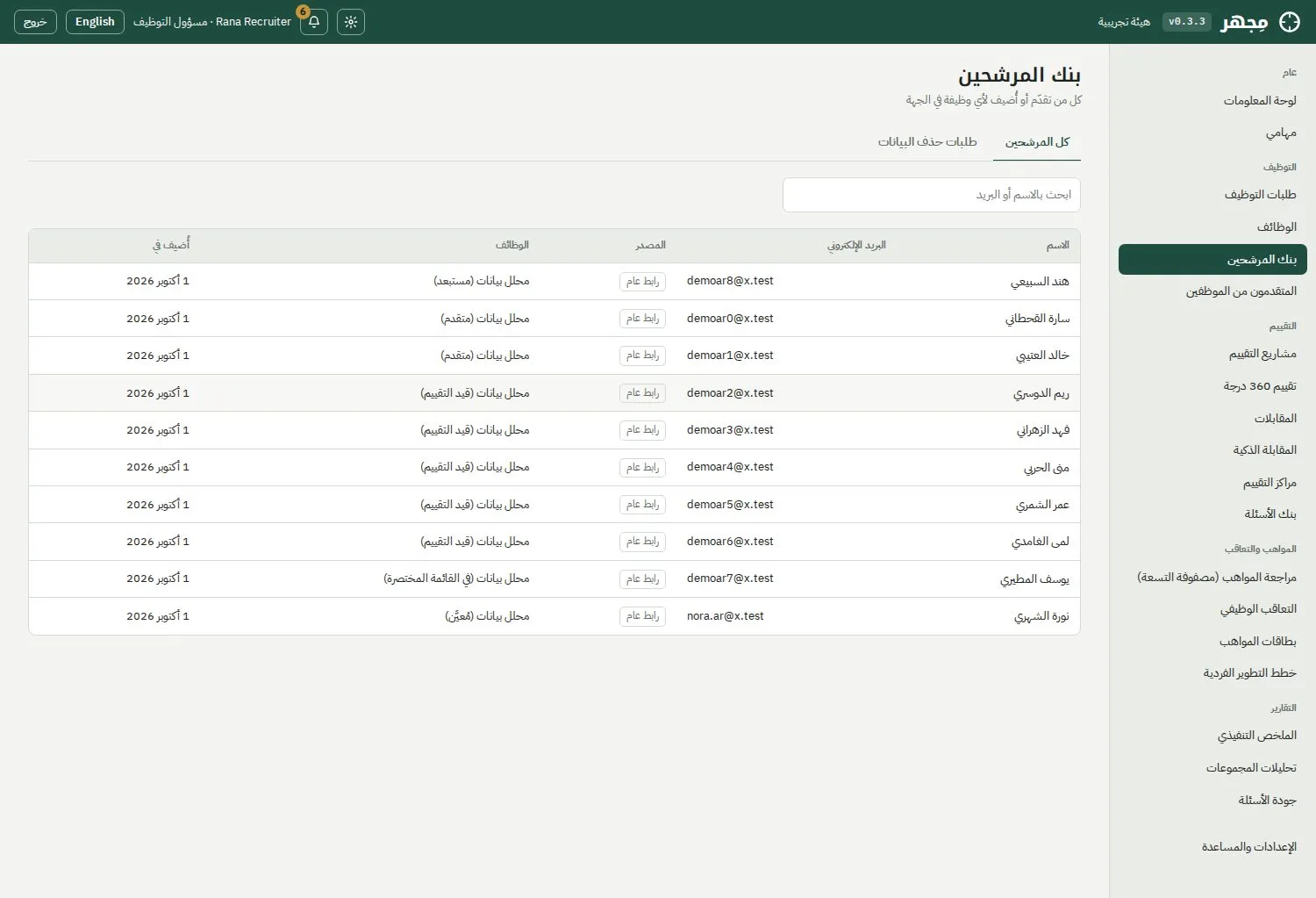Image resolution: width=1316 pixels, height=898 pixels.
Task: Click the مجهر logo icon
Action: pos(1290,22)
